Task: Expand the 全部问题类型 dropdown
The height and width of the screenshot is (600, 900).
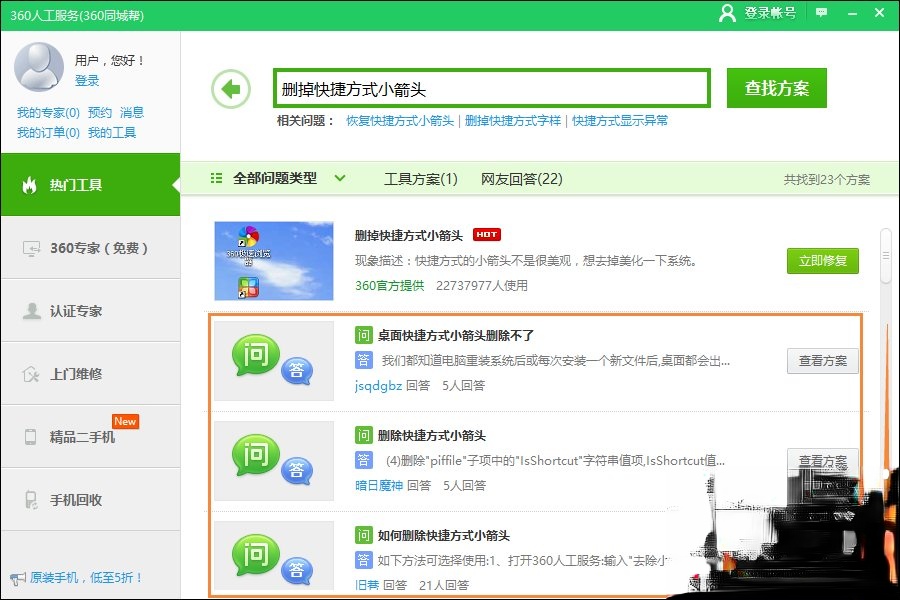Action: (x=288, y=176)
